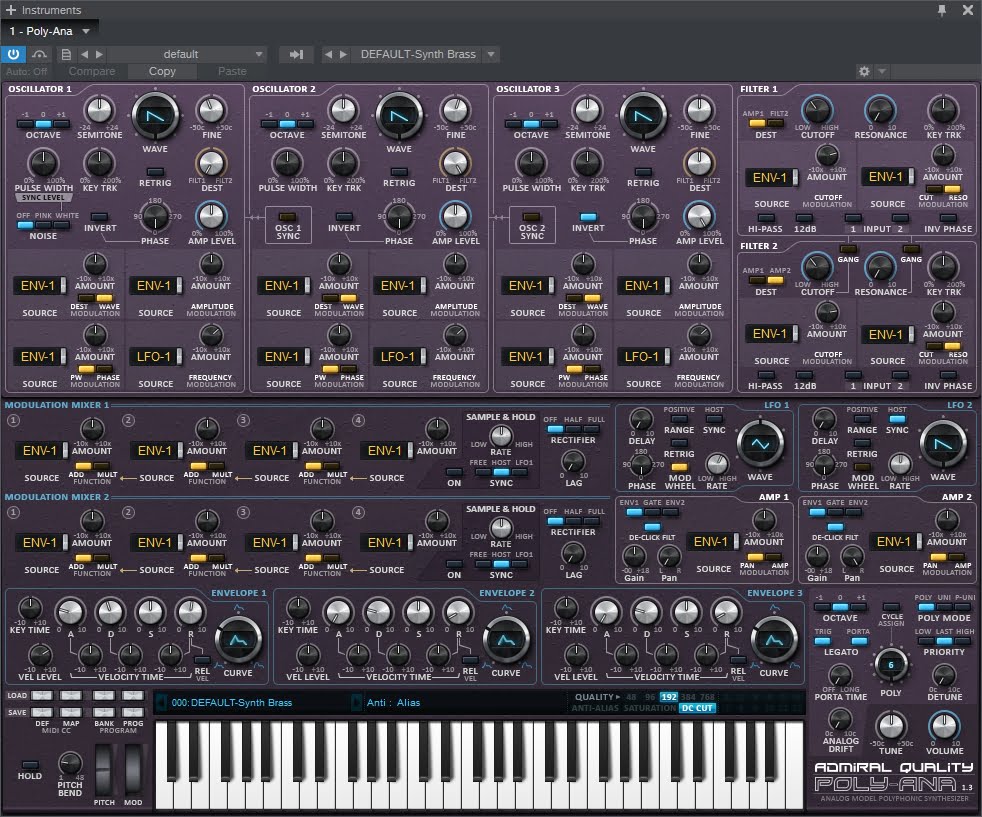Screen dimensions: 982x817
Task: Toggle Oscillator 1 RETRIG switch
Action: tap(155, 172)
